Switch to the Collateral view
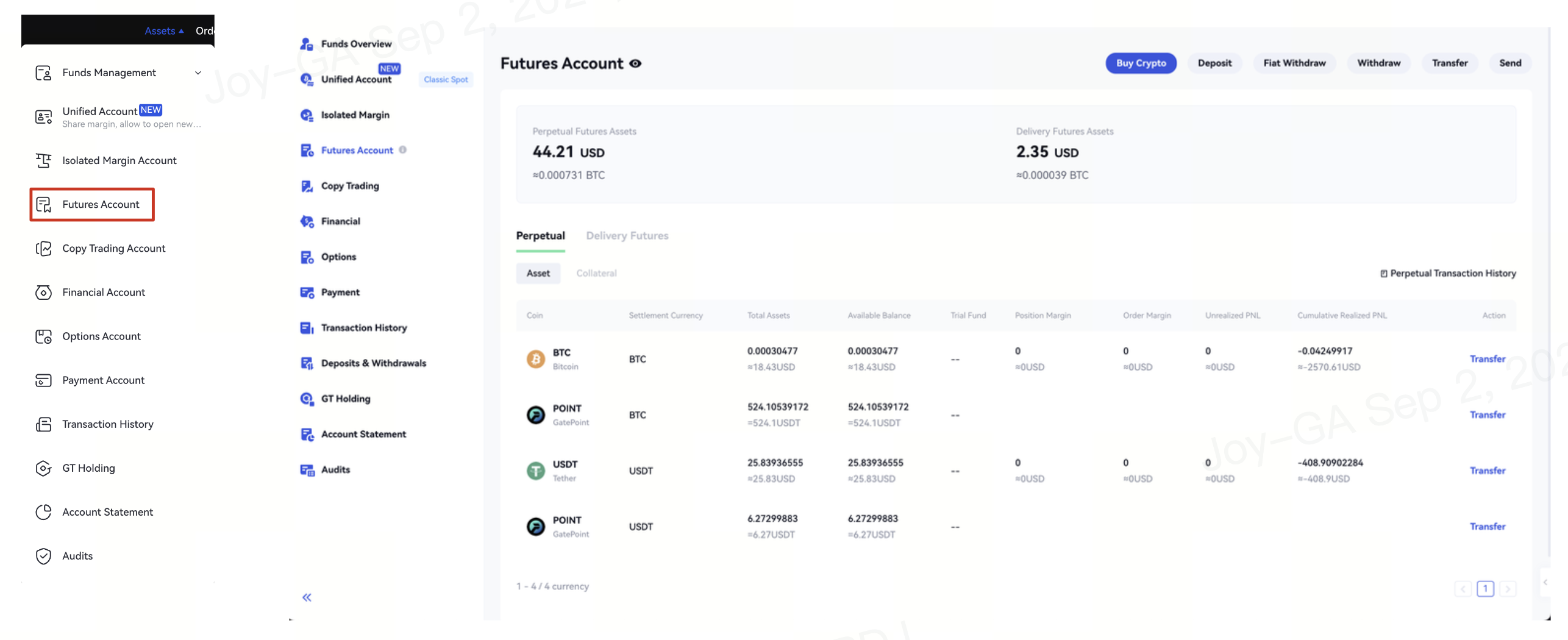The width and height of the screenshot is (1568, 640). 596,273
